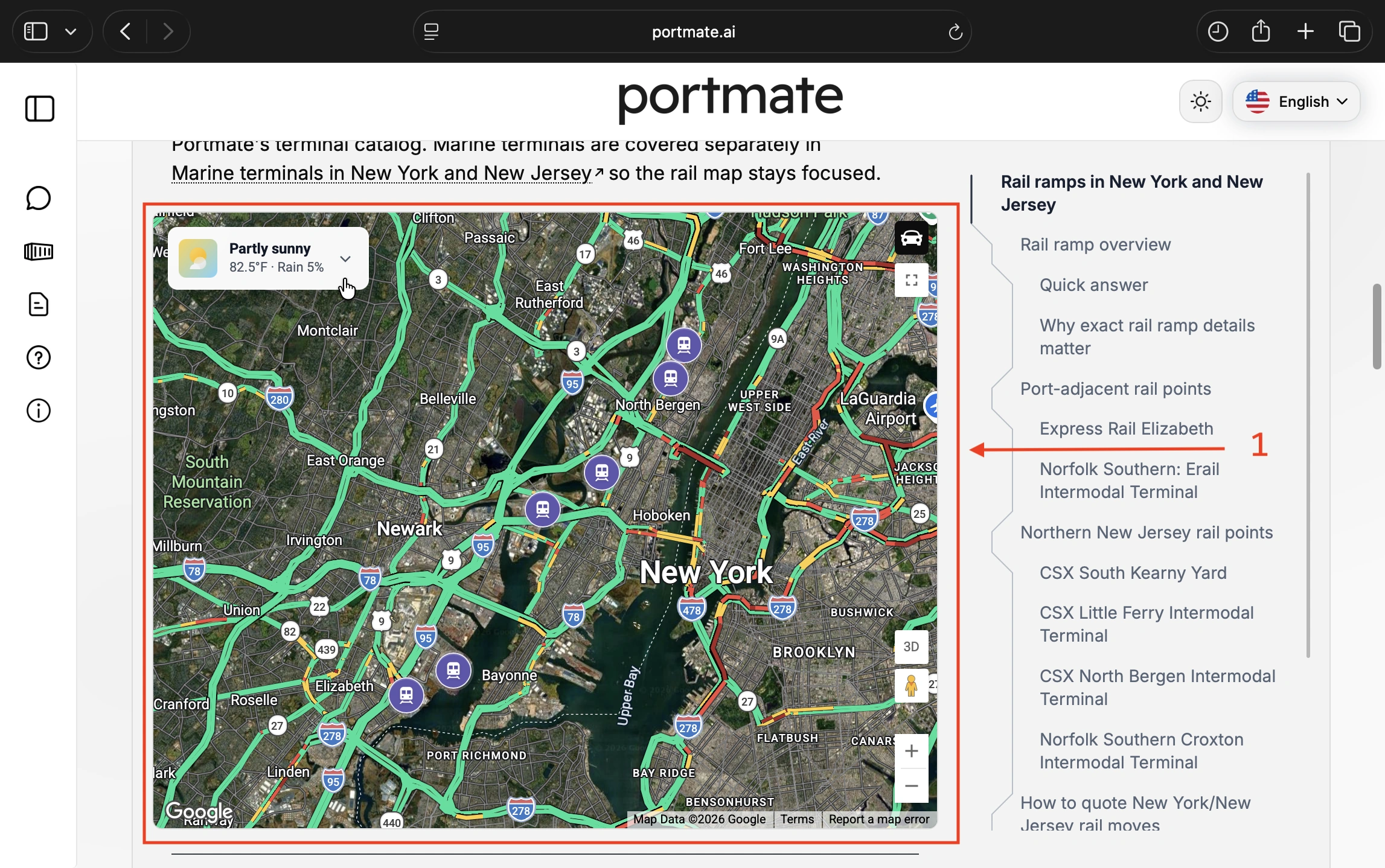Open the help question mark icon

coord(39,358)
